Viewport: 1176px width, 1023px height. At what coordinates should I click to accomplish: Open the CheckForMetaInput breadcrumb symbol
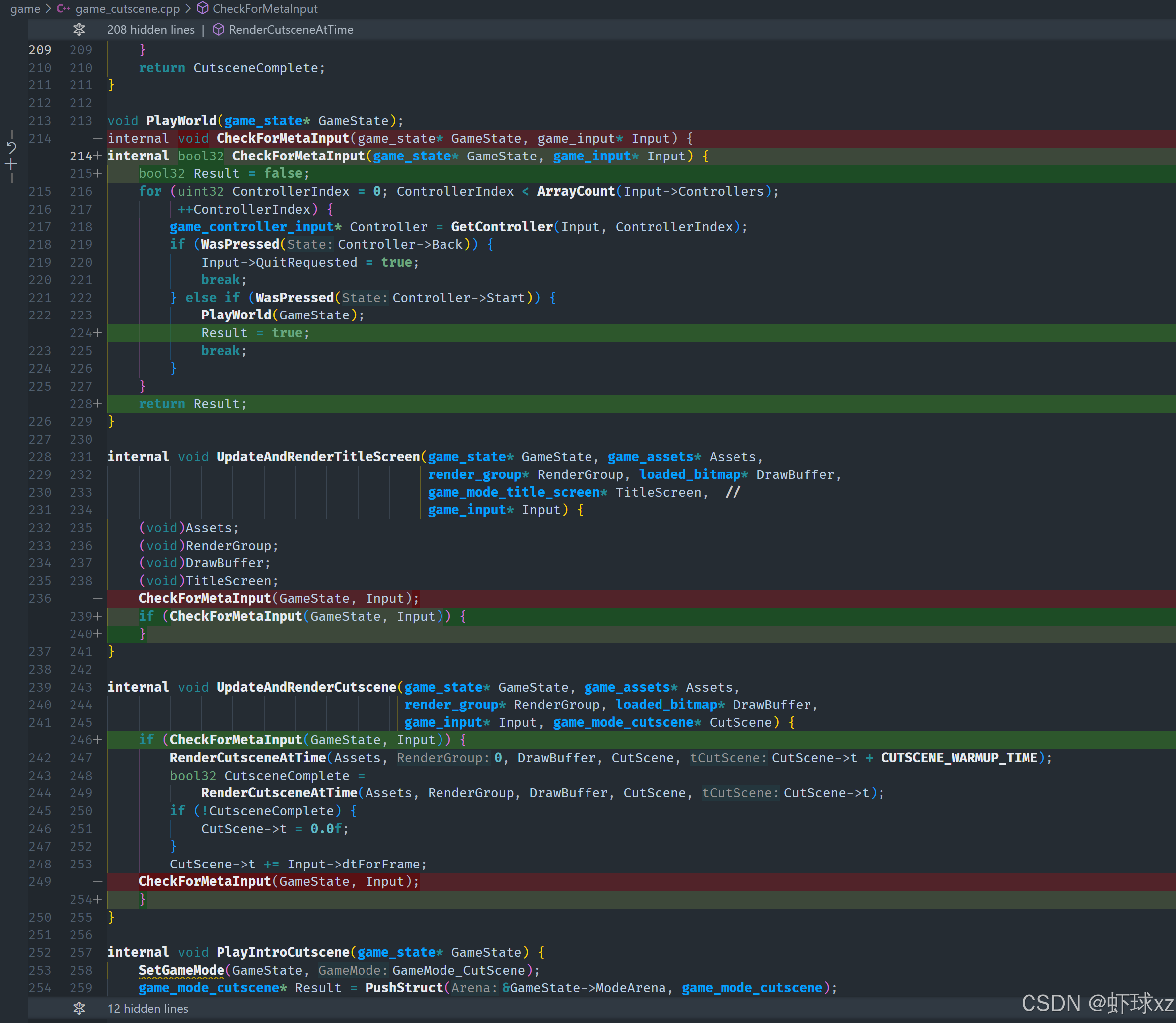click(x=265, y=8)
